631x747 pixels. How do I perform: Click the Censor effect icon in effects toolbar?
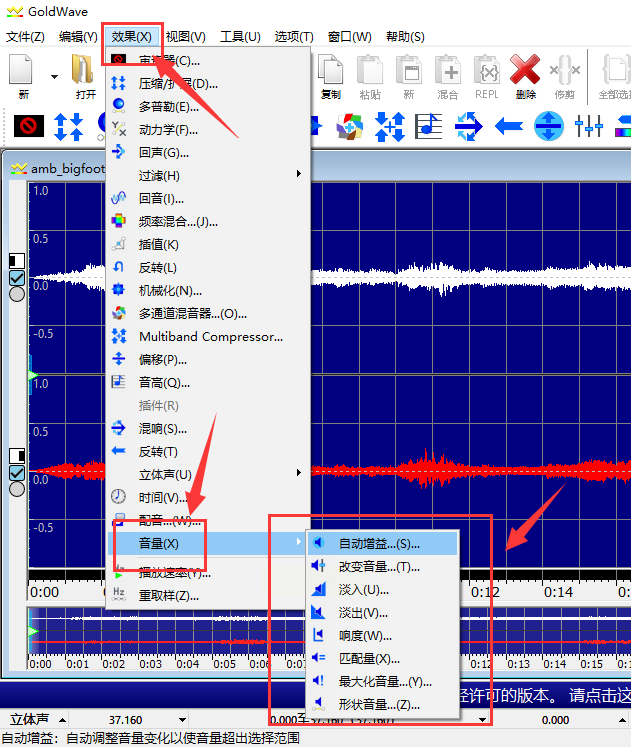point(29,126)
